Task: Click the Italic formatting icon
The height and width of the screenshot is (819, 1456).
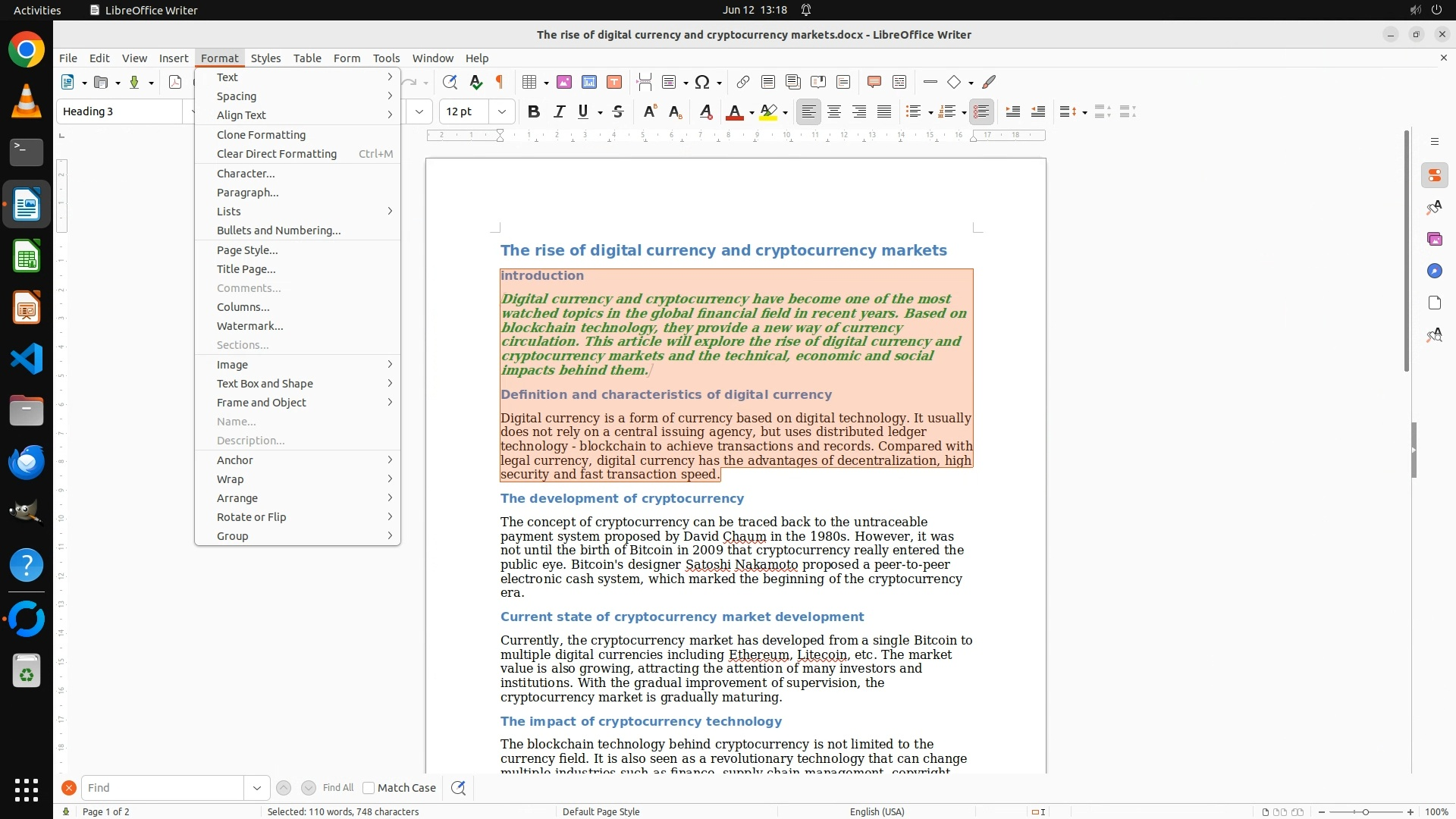Action: tap(559, 112)
